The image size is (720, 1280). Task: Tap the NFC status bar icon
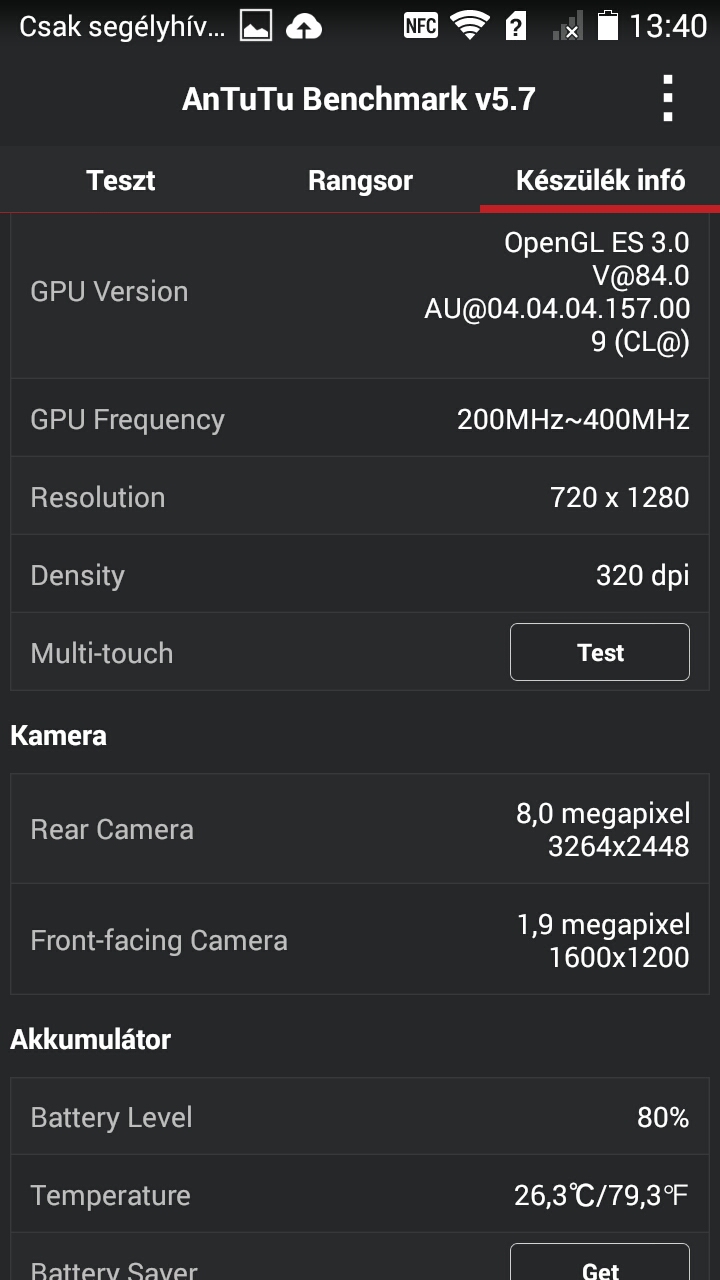pyautogui.click(x=421, y=26)
